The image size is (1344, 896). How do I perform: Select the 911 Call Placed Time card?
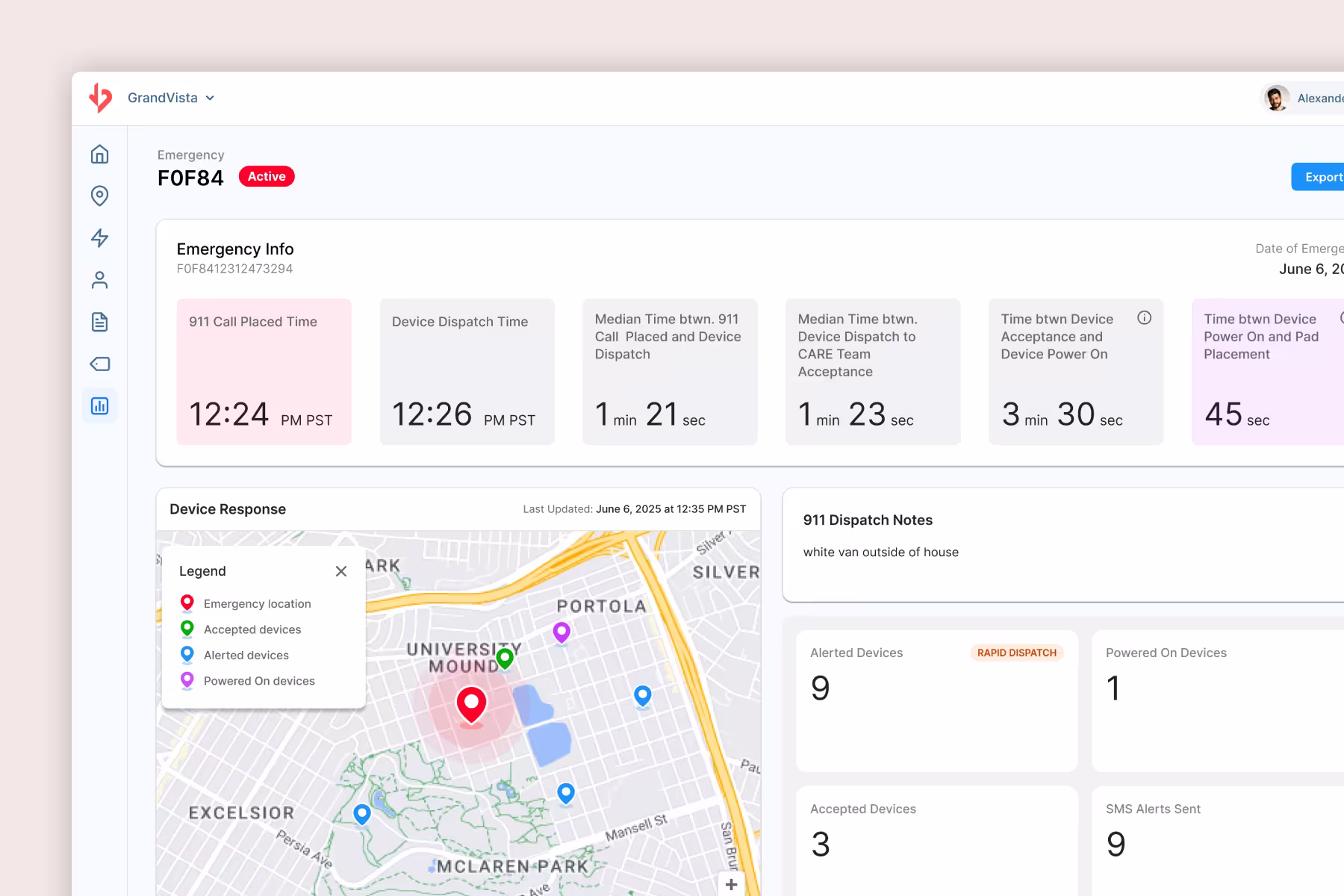point(264,372)
